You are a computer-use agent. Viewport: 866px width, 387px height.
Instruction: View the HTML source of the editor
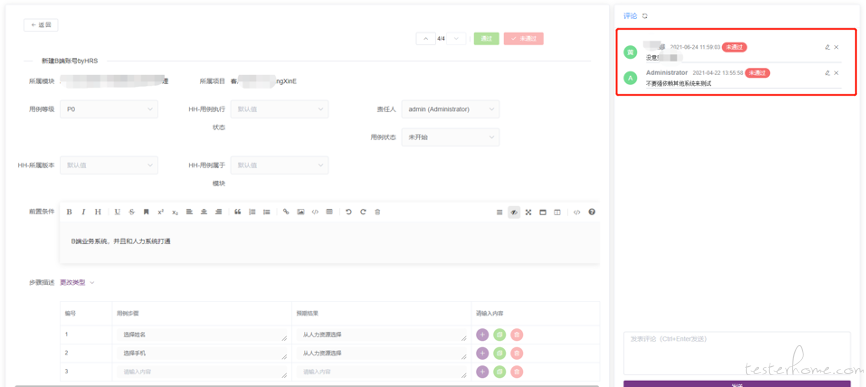pyautogui.click(x=577, y=212)
